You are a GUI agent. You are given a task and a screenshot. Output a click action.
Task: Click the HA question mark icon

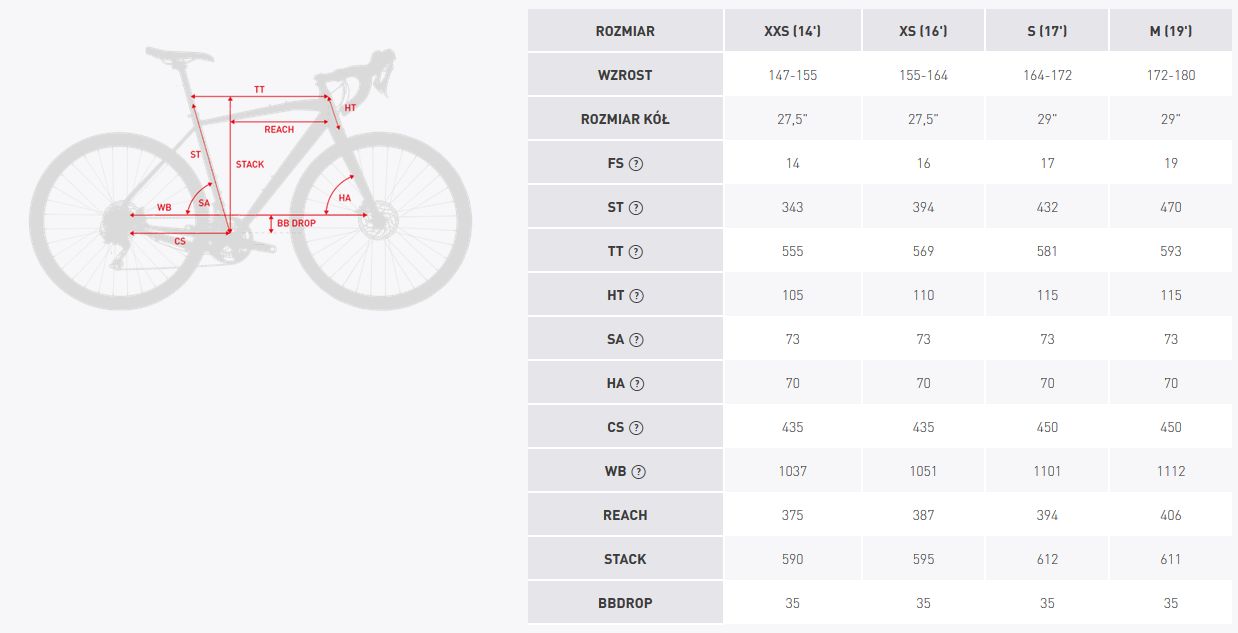pyautogui.click(x=637, y=383)
